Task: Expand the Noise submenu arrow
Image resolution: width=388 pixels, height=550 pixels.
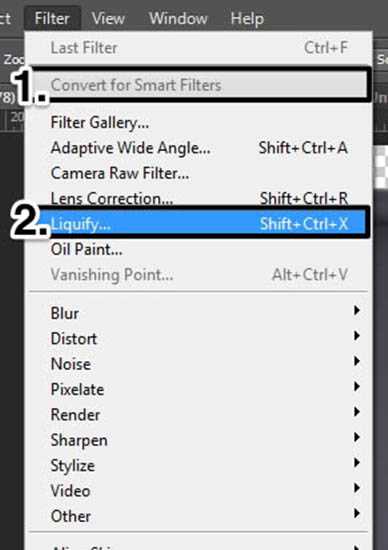Action: (x=356, y=361)
